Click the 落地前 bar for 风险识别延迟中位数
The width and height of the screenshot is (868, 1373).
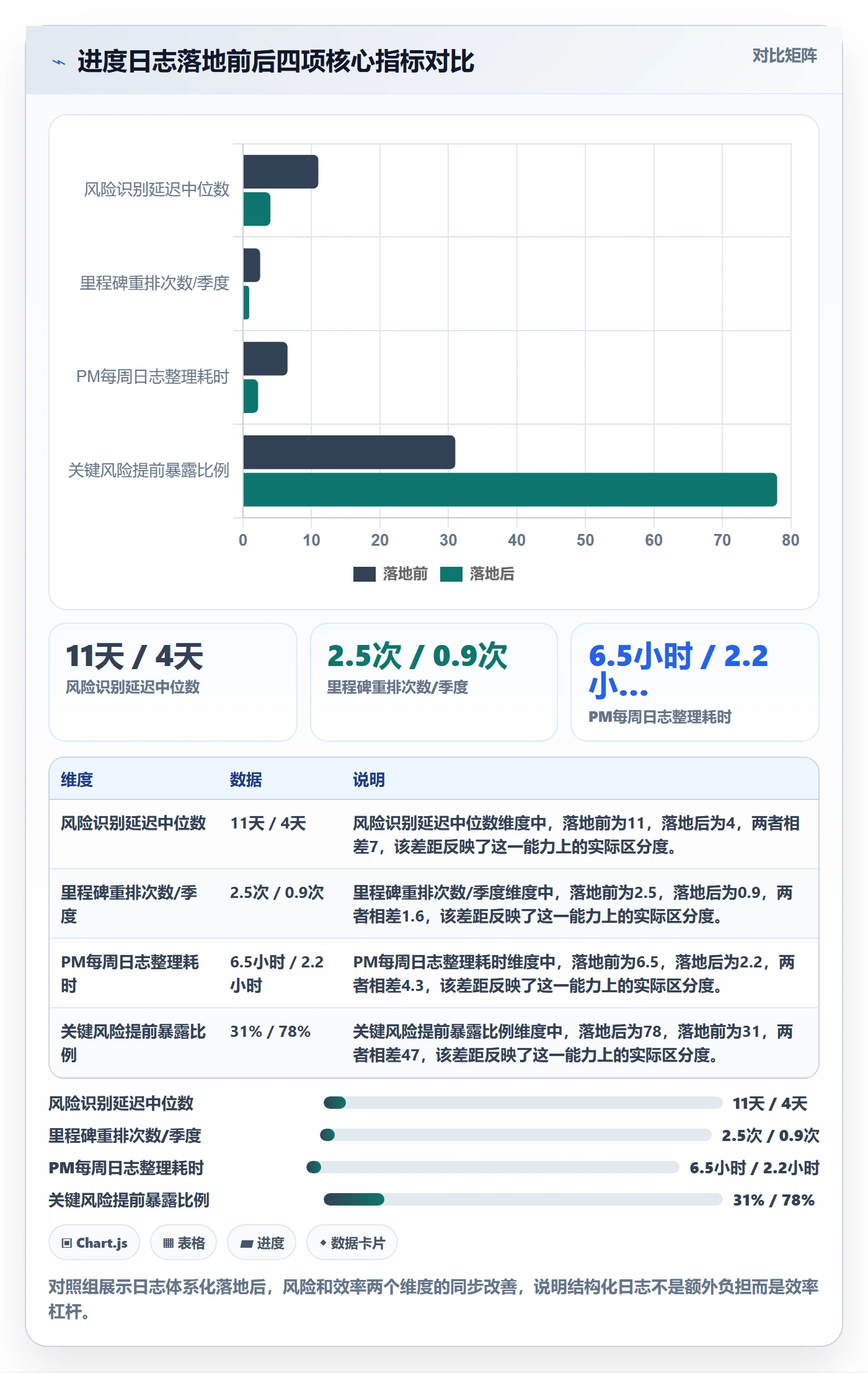(x=281, y=172)
